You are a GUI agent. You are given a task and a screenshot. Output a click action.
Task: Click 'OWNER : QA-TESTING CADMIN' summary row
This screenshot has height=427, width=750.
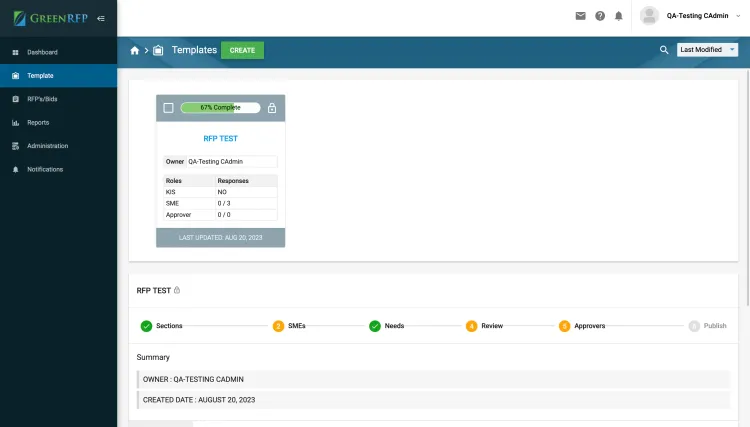pyautogui.click(x=434, y=379)
